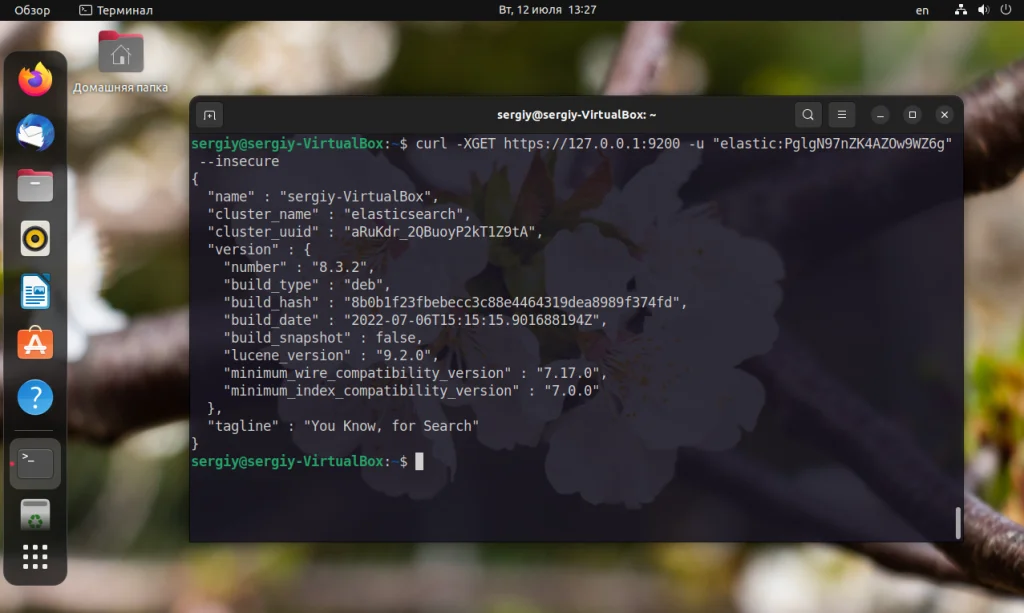
Task: Open LibreOffice Writer from the dock
Action: [x=34, y=291]
